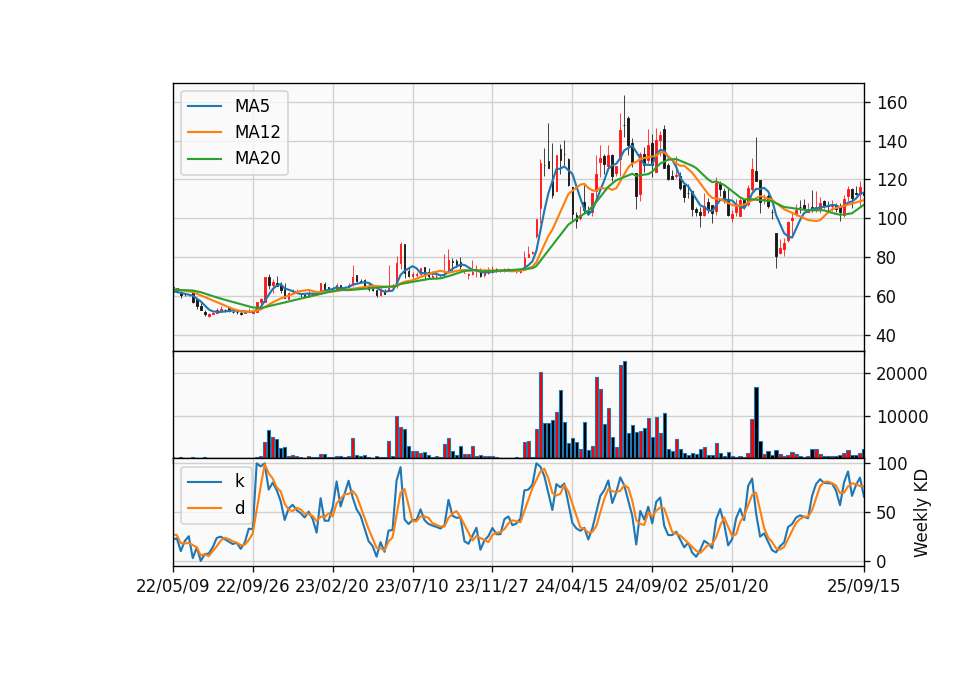The height and width of the screenshot is (690, 960).
Task: Click the price axis value 120
Action: (892, 180)
